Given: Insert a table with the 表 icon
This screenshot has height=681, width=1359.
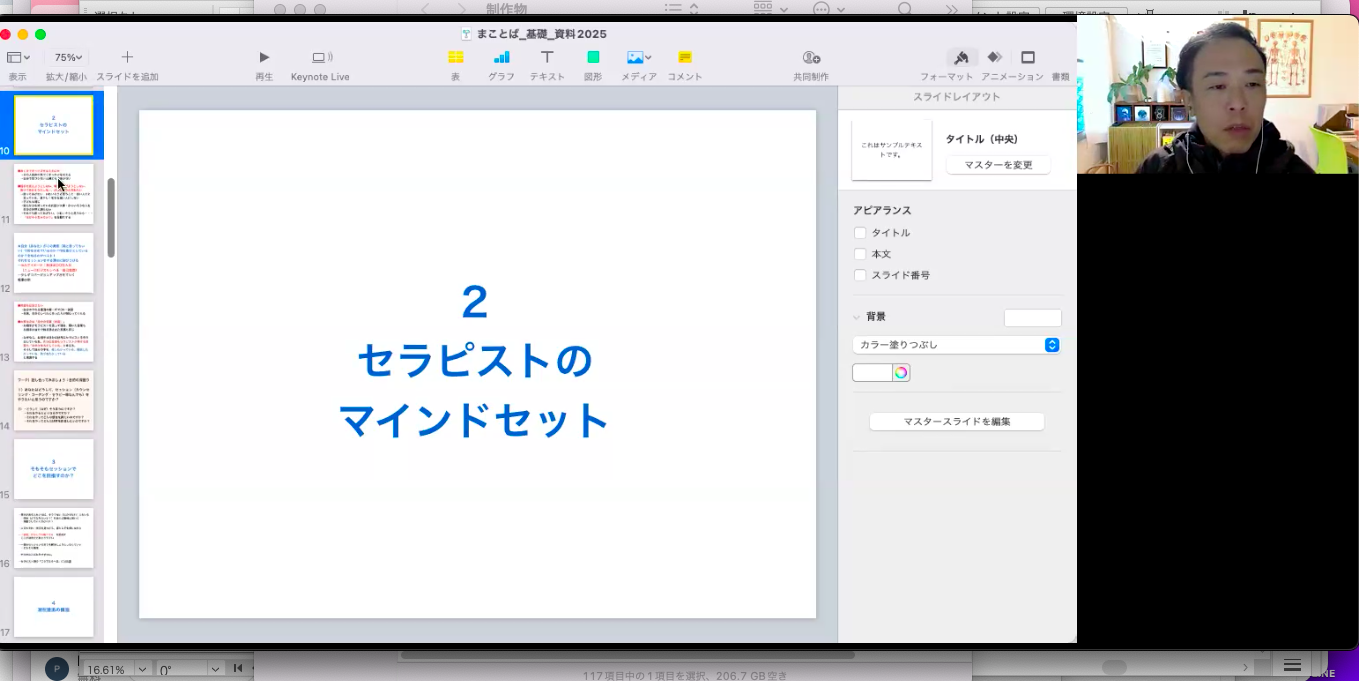Looking at the screenshot, I should (x=455, y=58).
